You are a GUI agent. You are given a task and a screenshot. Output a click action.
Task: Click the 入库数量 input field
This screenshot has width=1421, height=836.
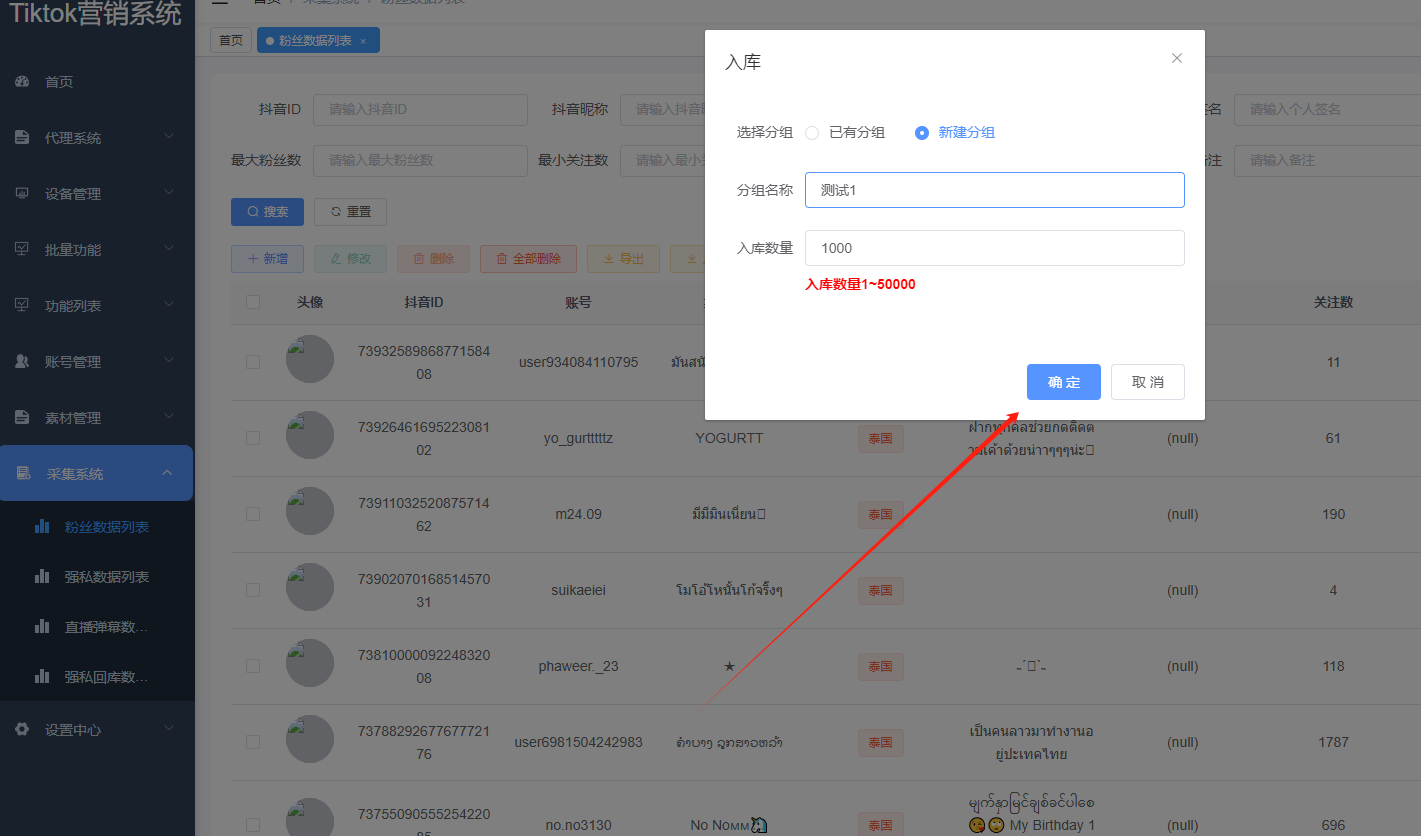coord(995,248)
